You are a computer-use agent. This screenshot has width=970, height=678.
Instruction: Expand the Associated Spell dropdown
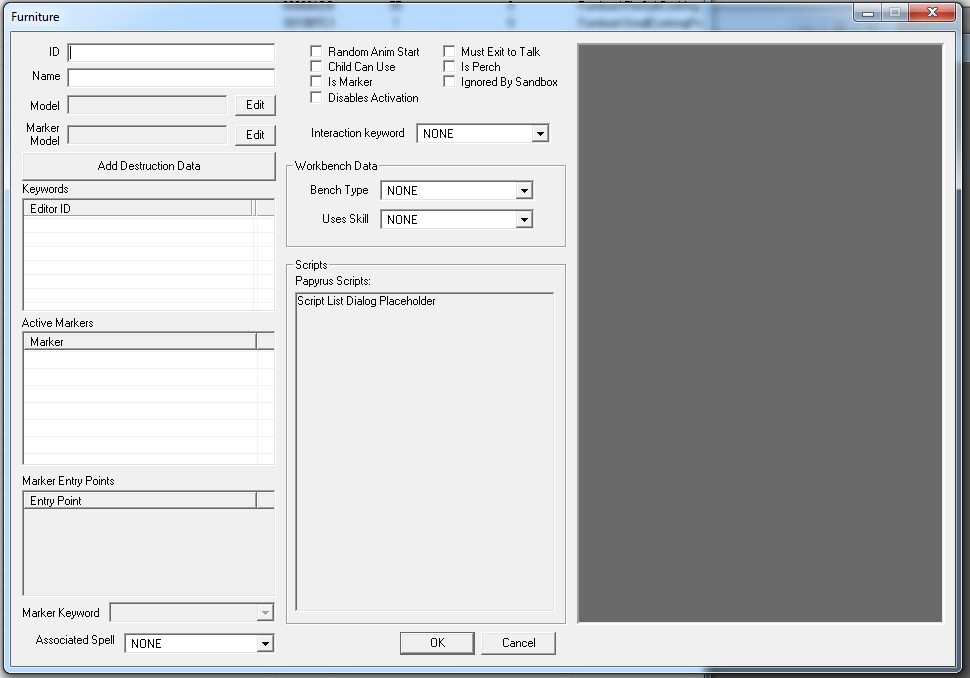[x=265, y=644]
